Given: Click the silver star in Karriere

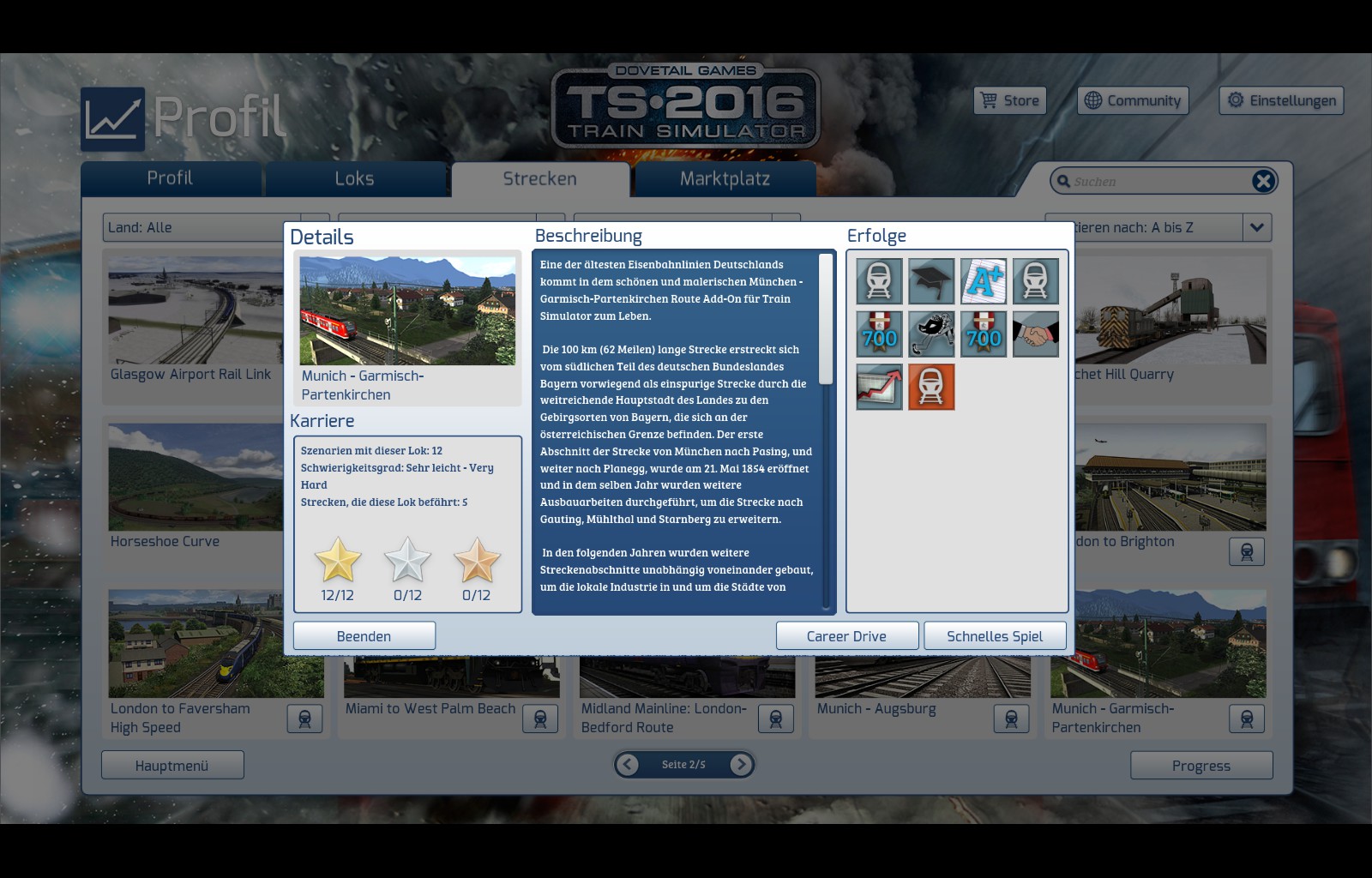Looking at the screenshot, I should 407,560.
